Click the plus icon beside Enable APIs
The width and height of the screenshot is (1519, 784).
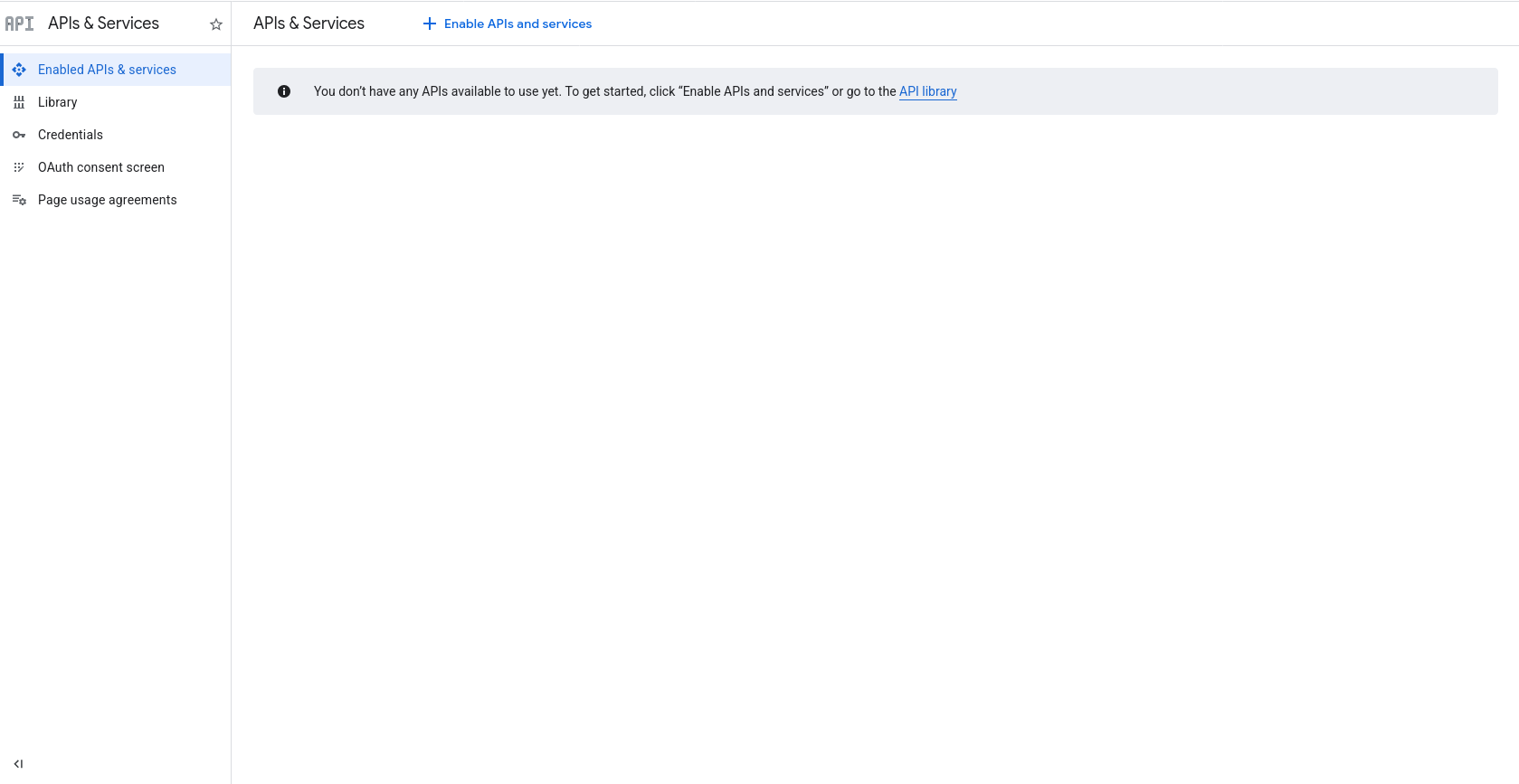pyautogui.click(x=430, y=24)
